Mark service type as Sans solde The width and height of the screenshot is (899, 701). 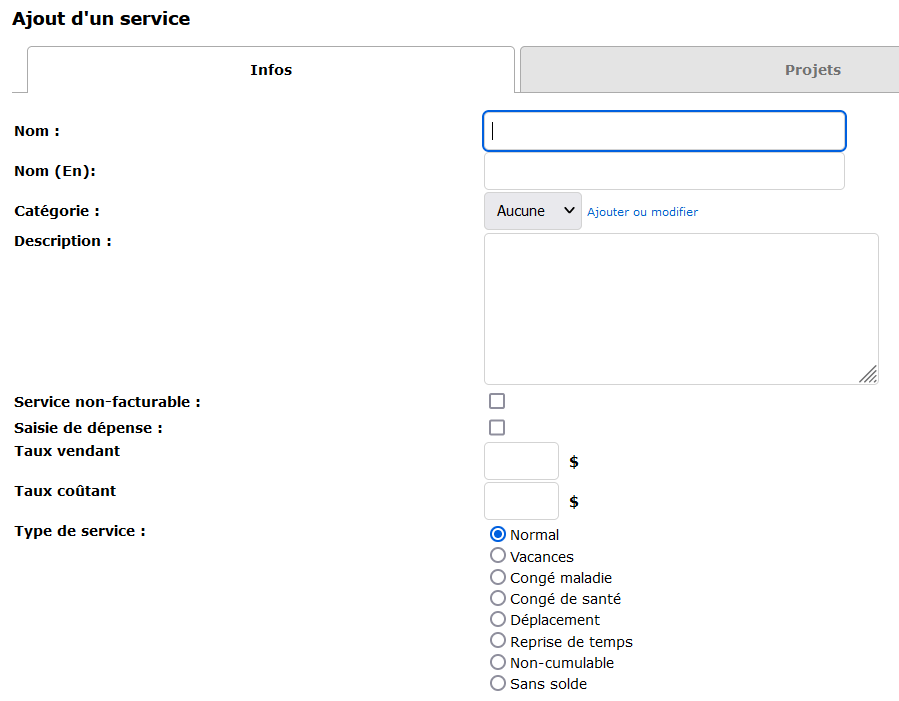tap(498, 683)
